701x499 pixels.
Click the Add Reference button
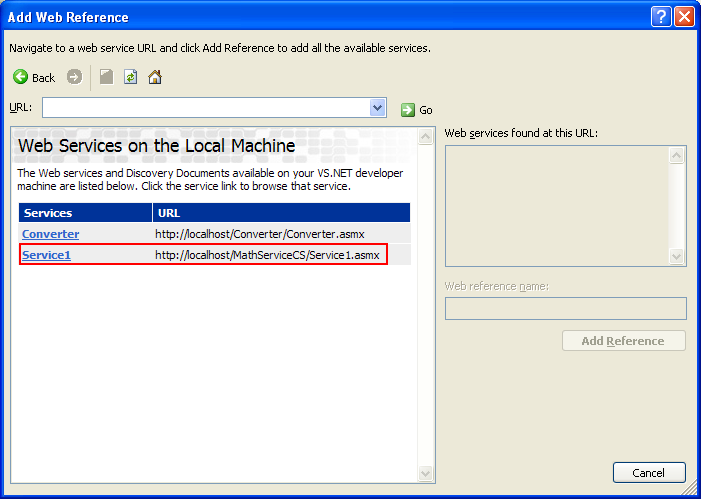[623, 341]
